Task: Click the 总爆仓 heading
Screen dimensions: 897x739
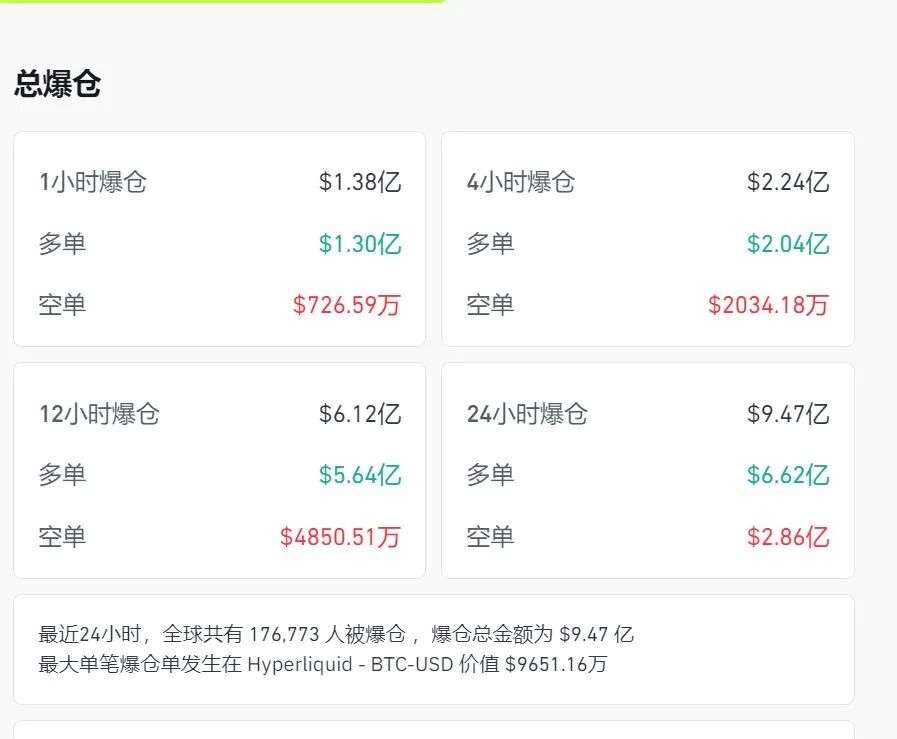Action: click(x=57, y=84)
